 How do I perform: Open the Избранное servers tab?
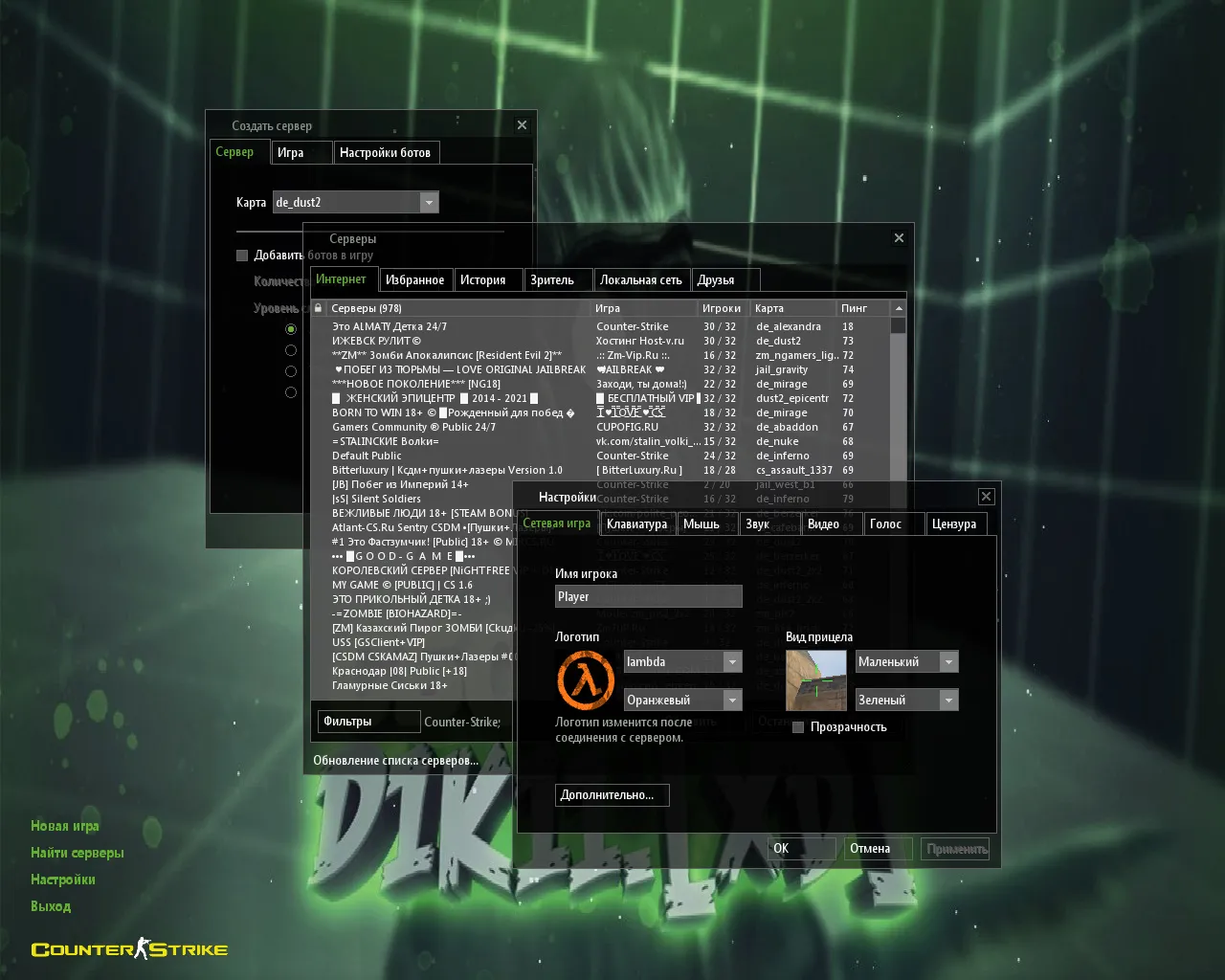pyautogui.click(x=415, y=279)
